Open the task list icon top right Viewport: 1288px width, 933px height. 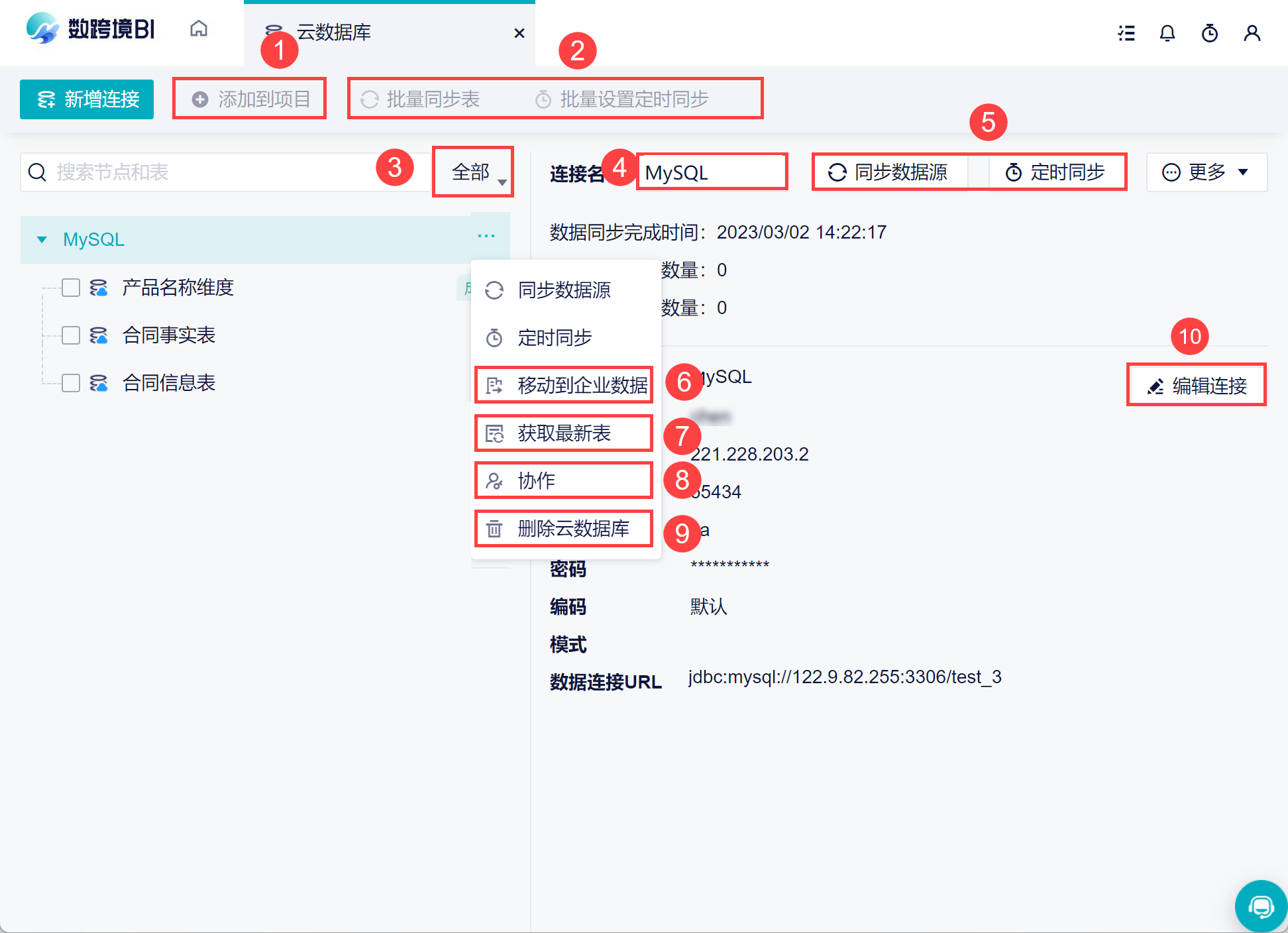[1126, 33]
